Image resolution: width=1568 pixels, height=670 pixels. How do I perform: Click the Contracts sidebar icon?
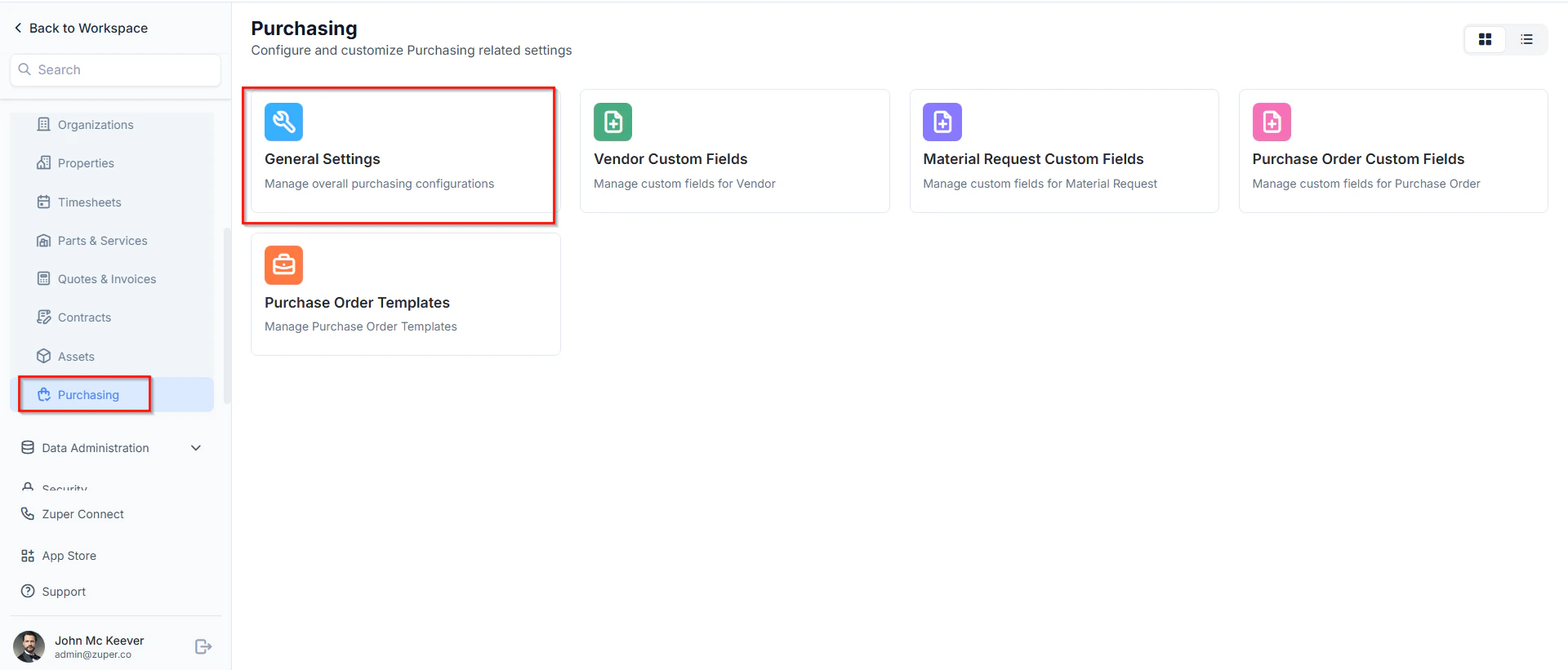pyautogui.click(x=44, y=317)
